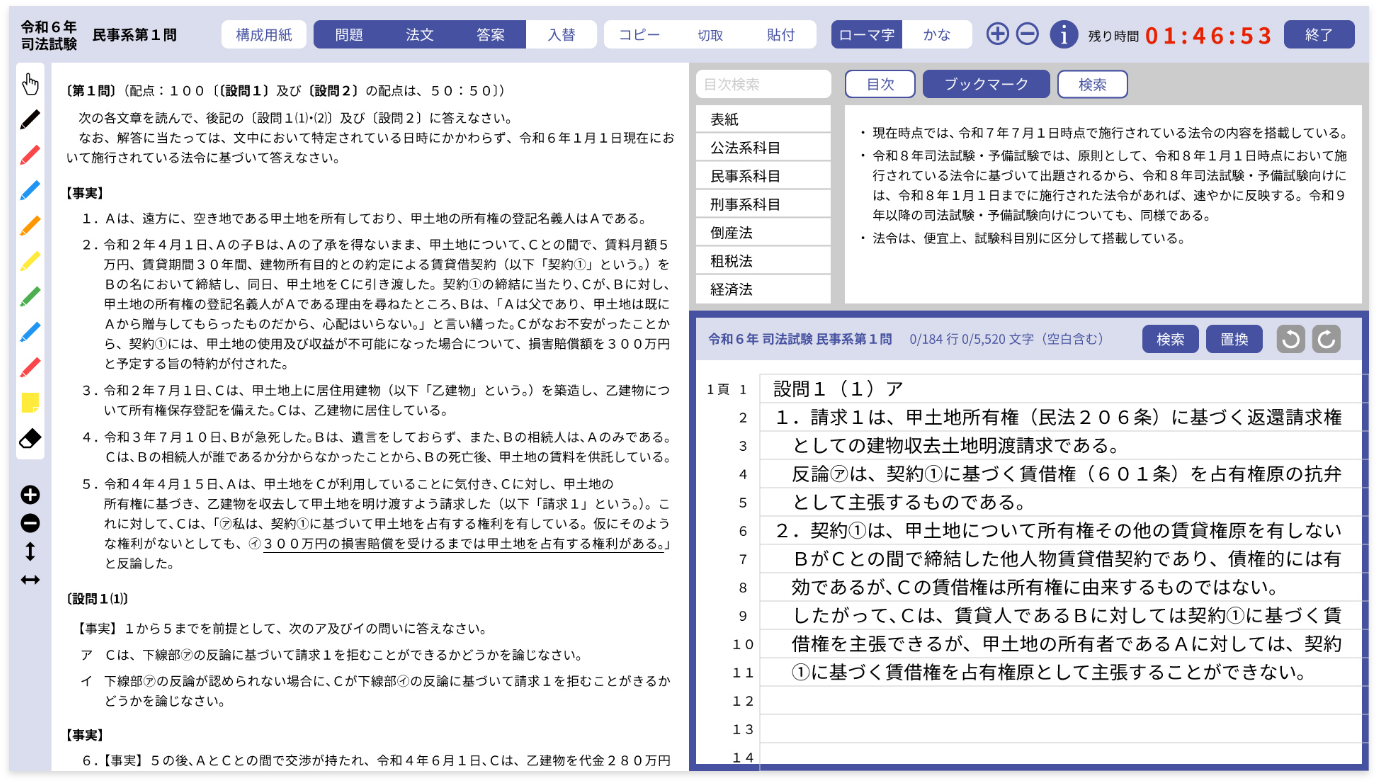1378x783 pixels.
Task: Pick the yellow highlighter color
Action: (30, 261)
